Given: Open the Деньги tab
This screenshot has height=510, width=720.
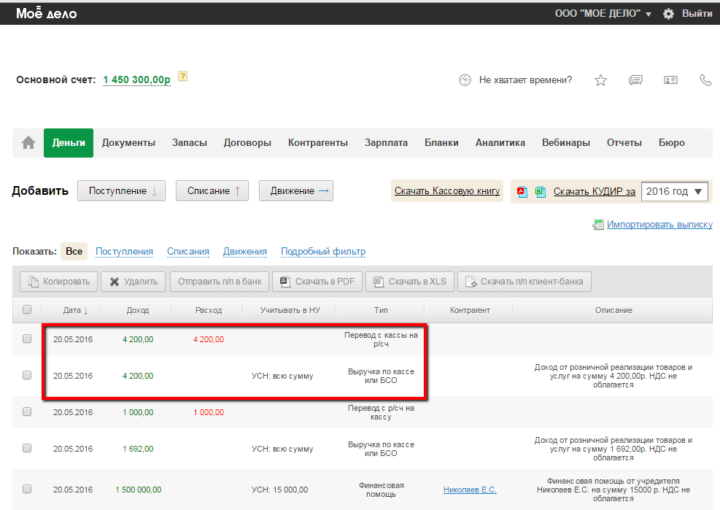Looking at the screenshot, I should tap(68, 143).
